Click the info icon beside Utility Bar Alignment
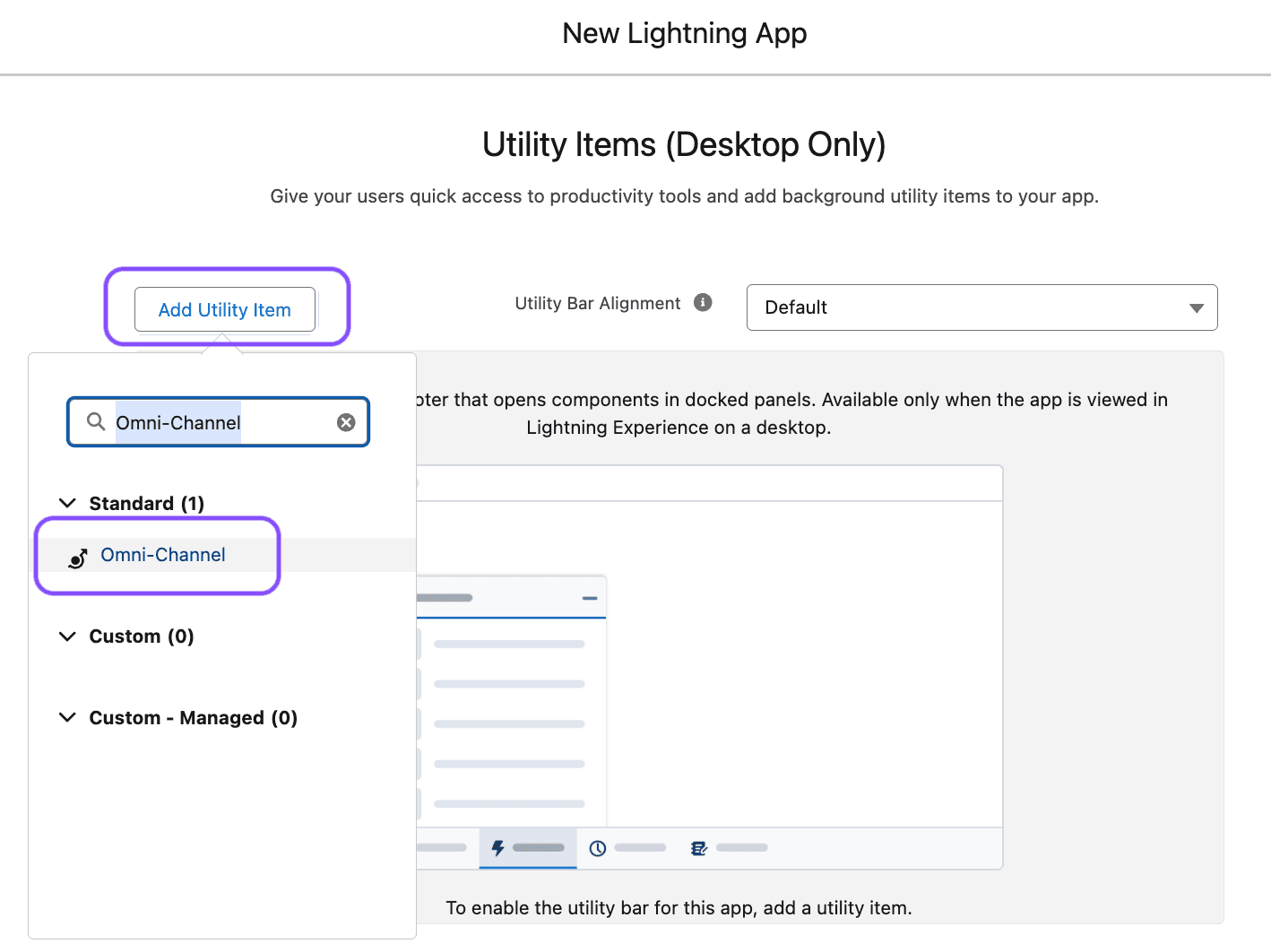The image size is (1271, 952). (x=702, y=302)
